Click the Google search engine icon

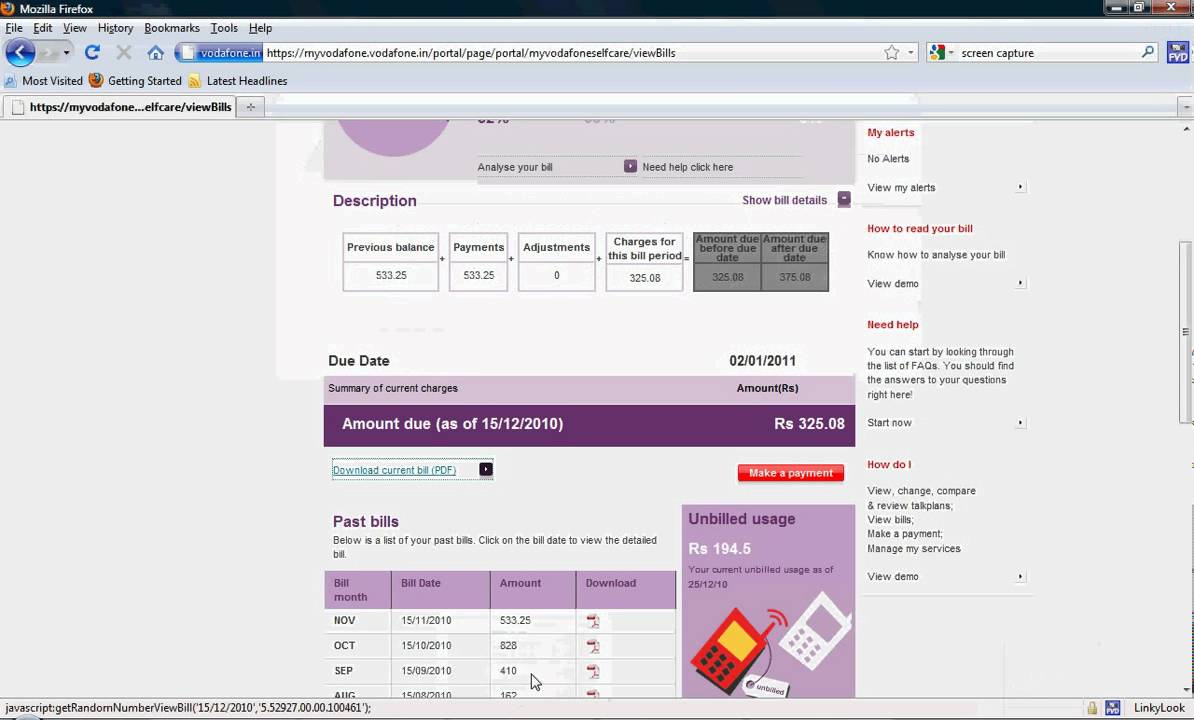(937, 53)
